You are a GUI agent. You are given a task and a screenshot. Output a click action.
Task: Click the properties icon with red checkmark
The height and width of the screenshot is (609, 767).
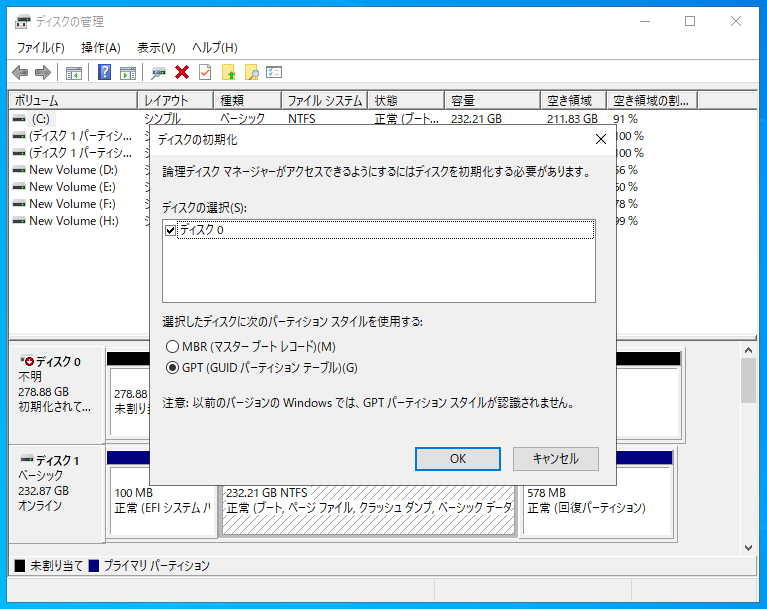[x=205, y=72]
